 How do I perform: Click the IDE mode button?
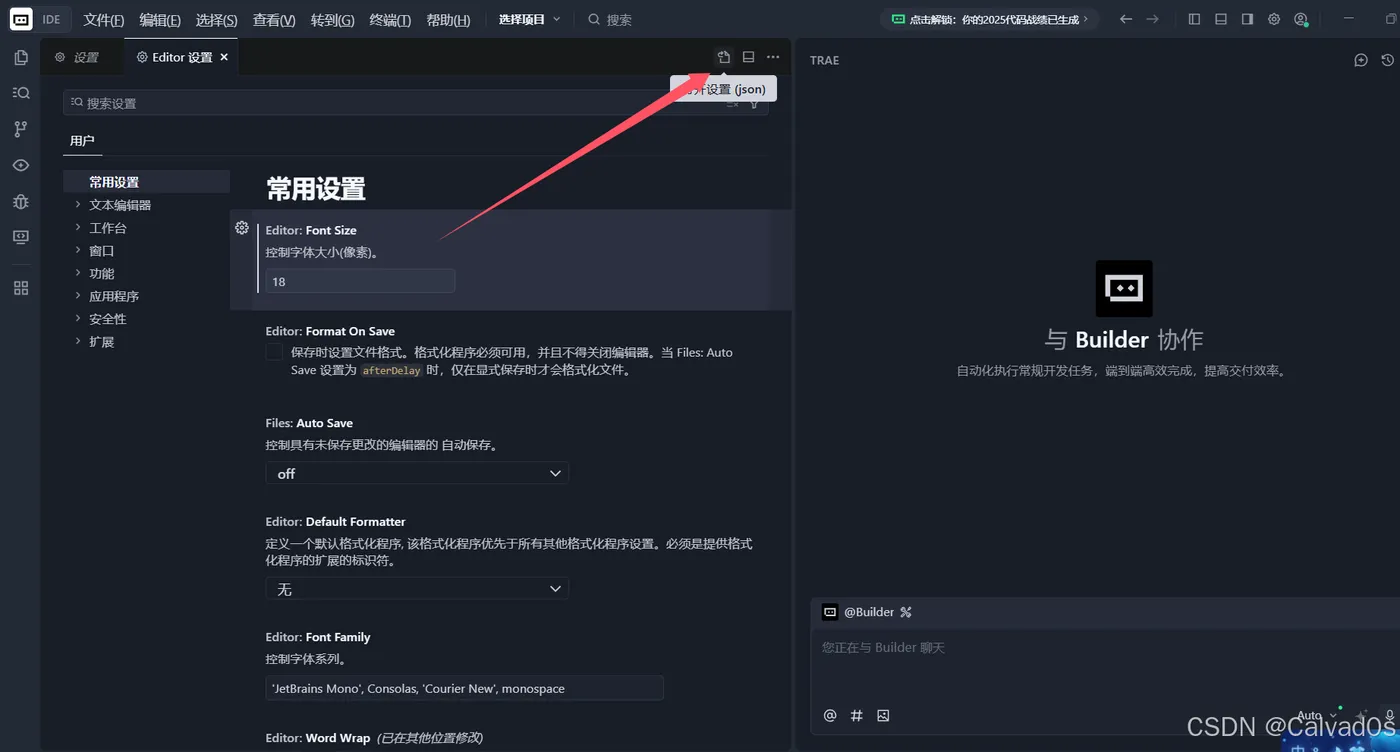click(x=51, y=19)
